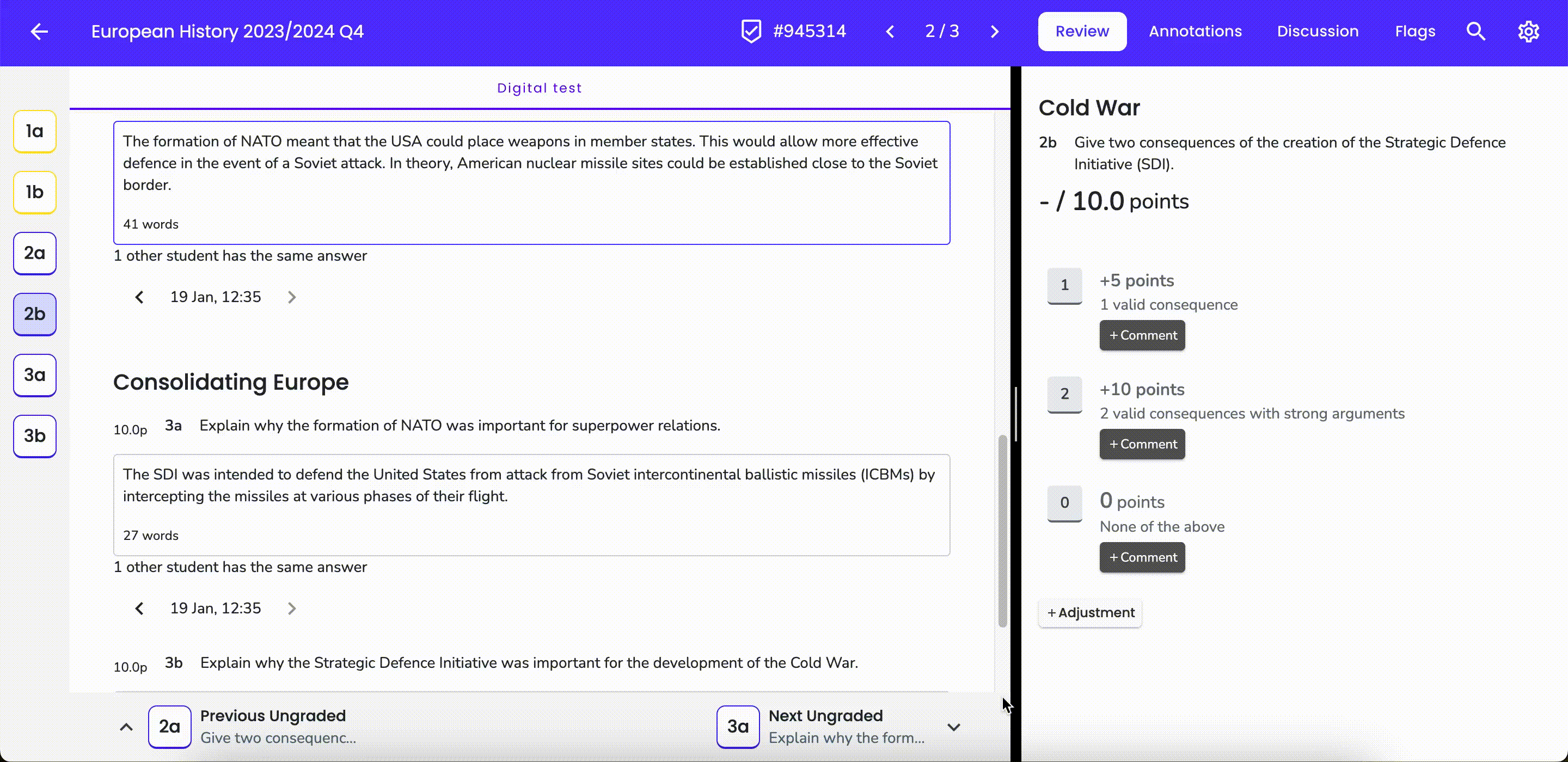
Task: Click question 3a text about NATO
Action: 460,426
